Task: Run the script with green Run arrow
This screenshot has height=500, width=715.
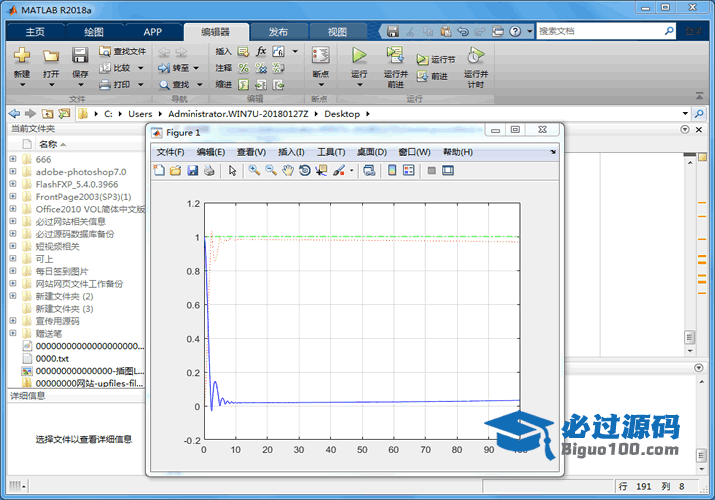Action: 359,55
